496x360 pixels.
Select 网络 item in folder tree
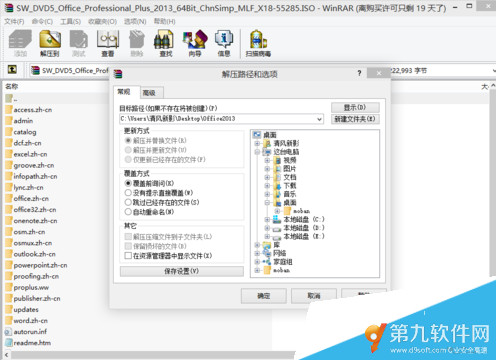(x=275, y=253)
